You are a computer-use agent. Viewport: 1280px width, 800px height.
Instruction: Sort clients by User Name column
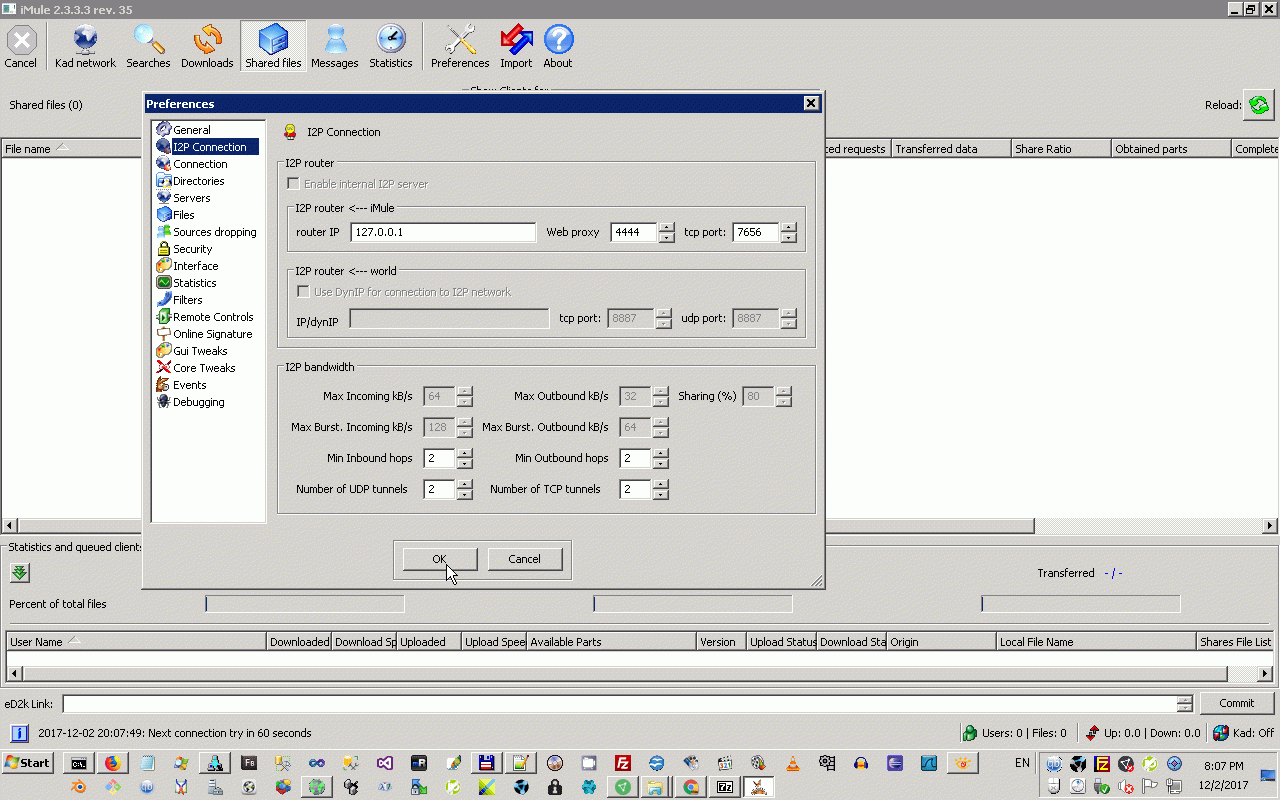(x=136, y=642)
